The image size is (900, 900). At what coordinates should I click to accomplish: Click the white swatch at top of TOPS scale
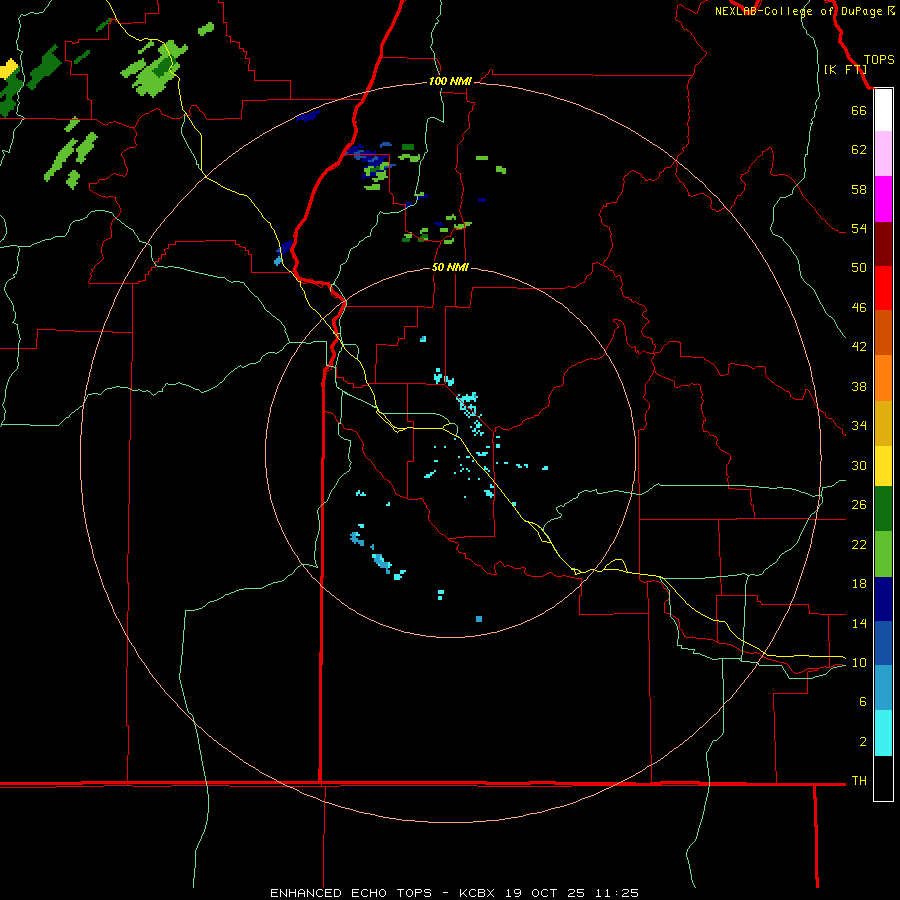click(x=883, y=110)
